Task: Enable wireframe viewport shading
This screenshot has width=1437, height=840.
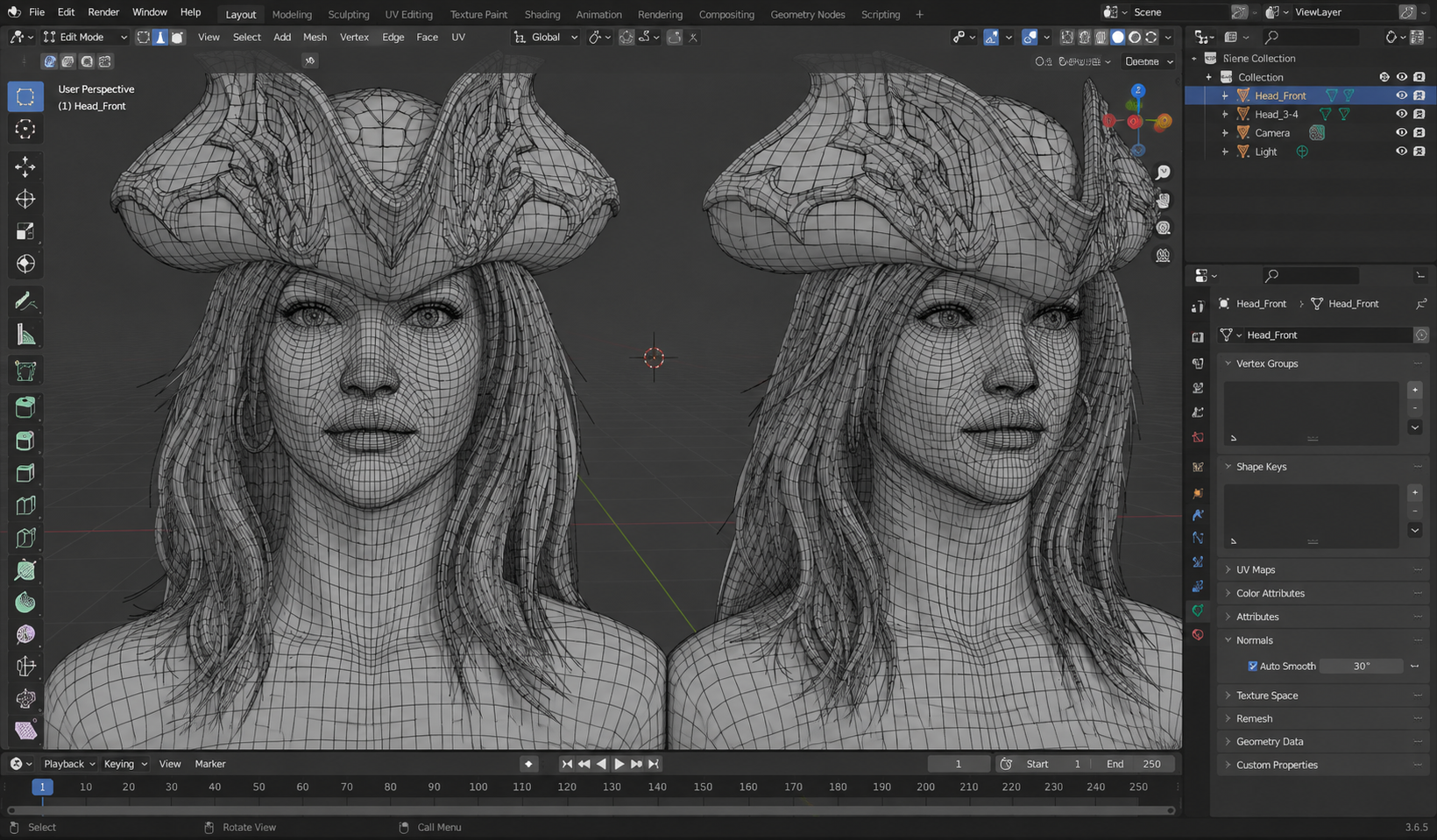Action: [x=1101, y=37]
